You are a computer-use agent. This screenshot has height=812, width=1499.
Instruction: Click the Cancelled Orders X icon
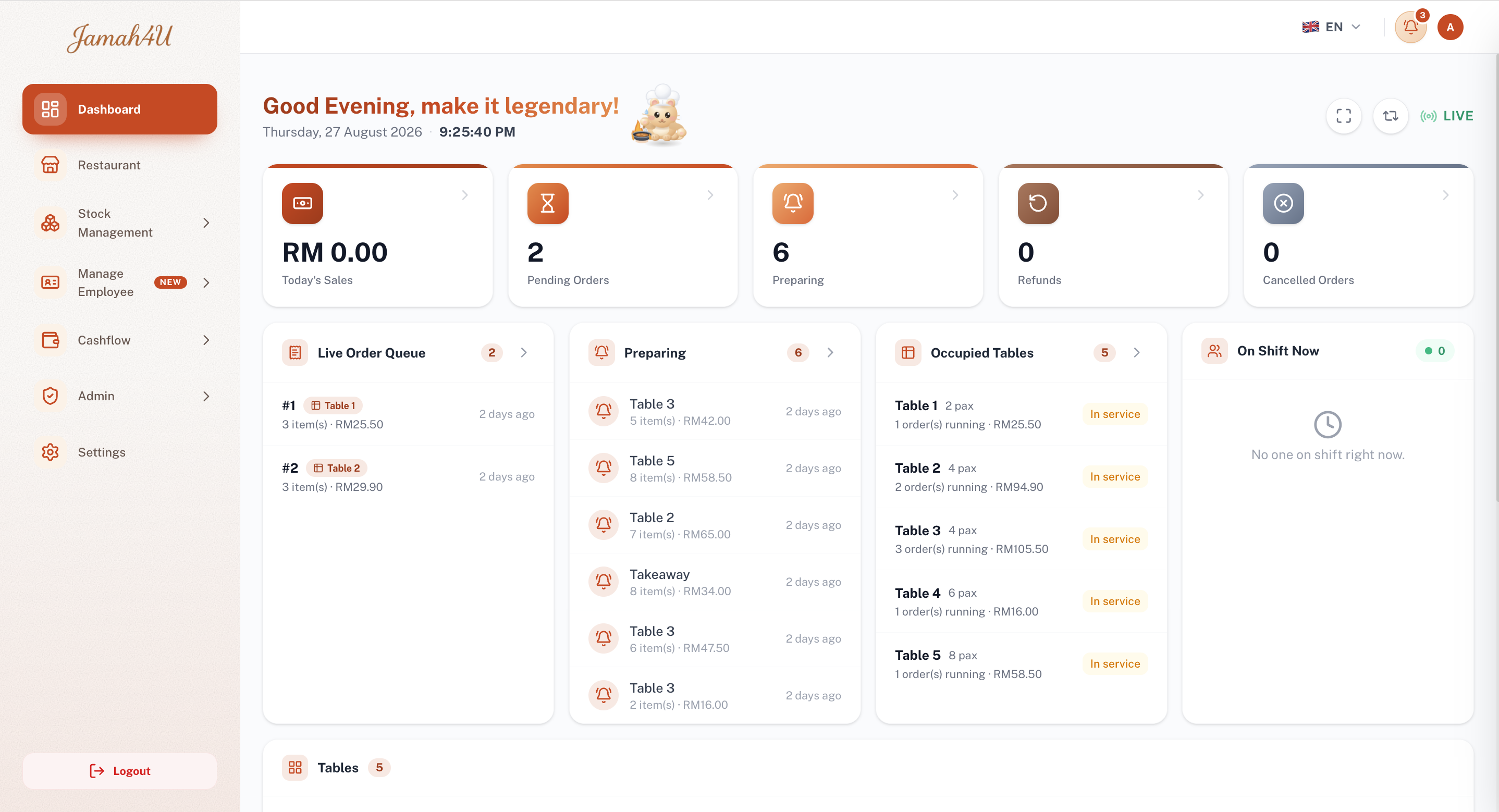coord(1283,203)
